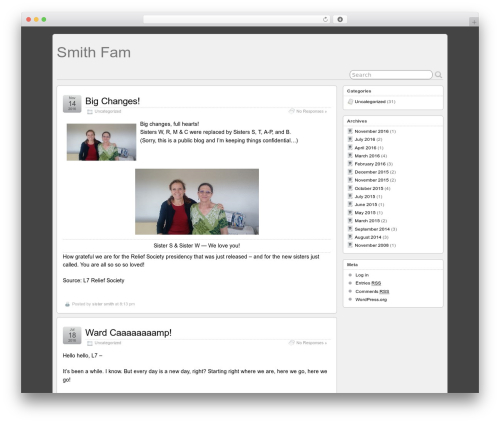Screen dimensions: 500x423
Task: Click archive icon beside November 2016
Action: coord(350,131)
